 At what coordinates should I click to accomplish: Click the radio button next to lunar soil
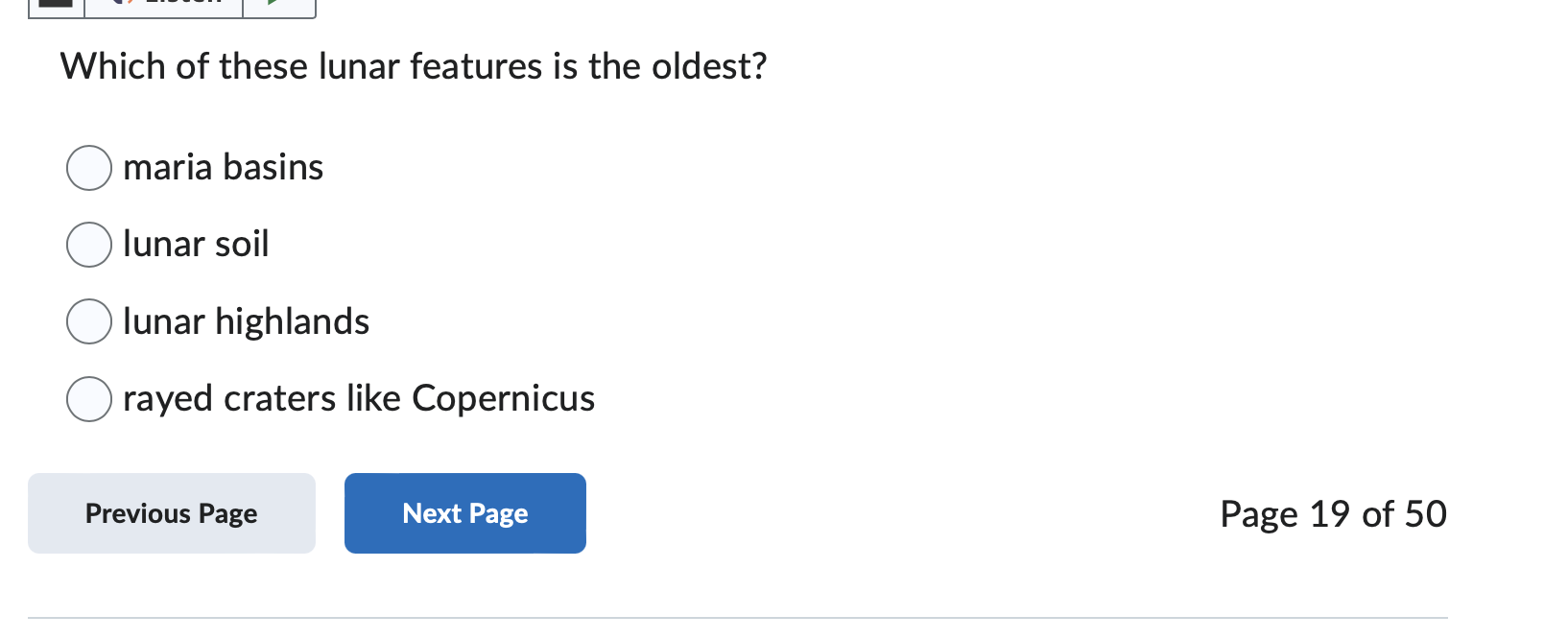pyautogui.click(x=88, y=245)
